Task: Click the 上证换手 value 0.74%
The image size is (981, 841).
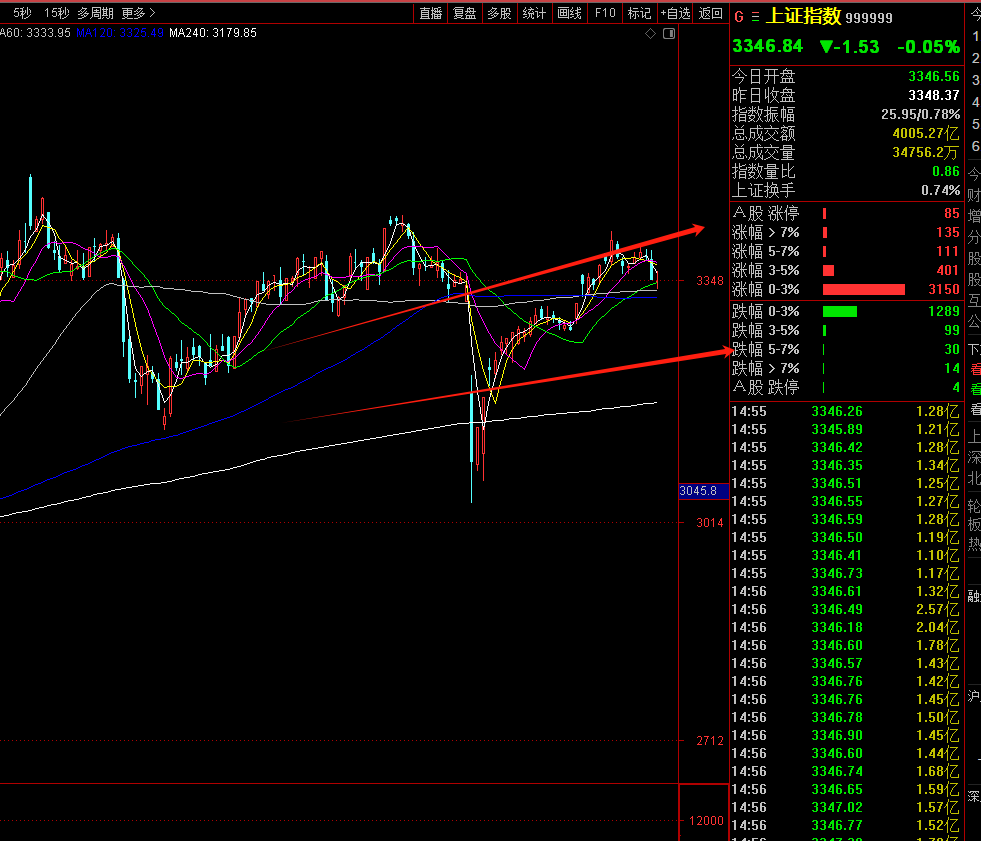Action: pos(940,190)
